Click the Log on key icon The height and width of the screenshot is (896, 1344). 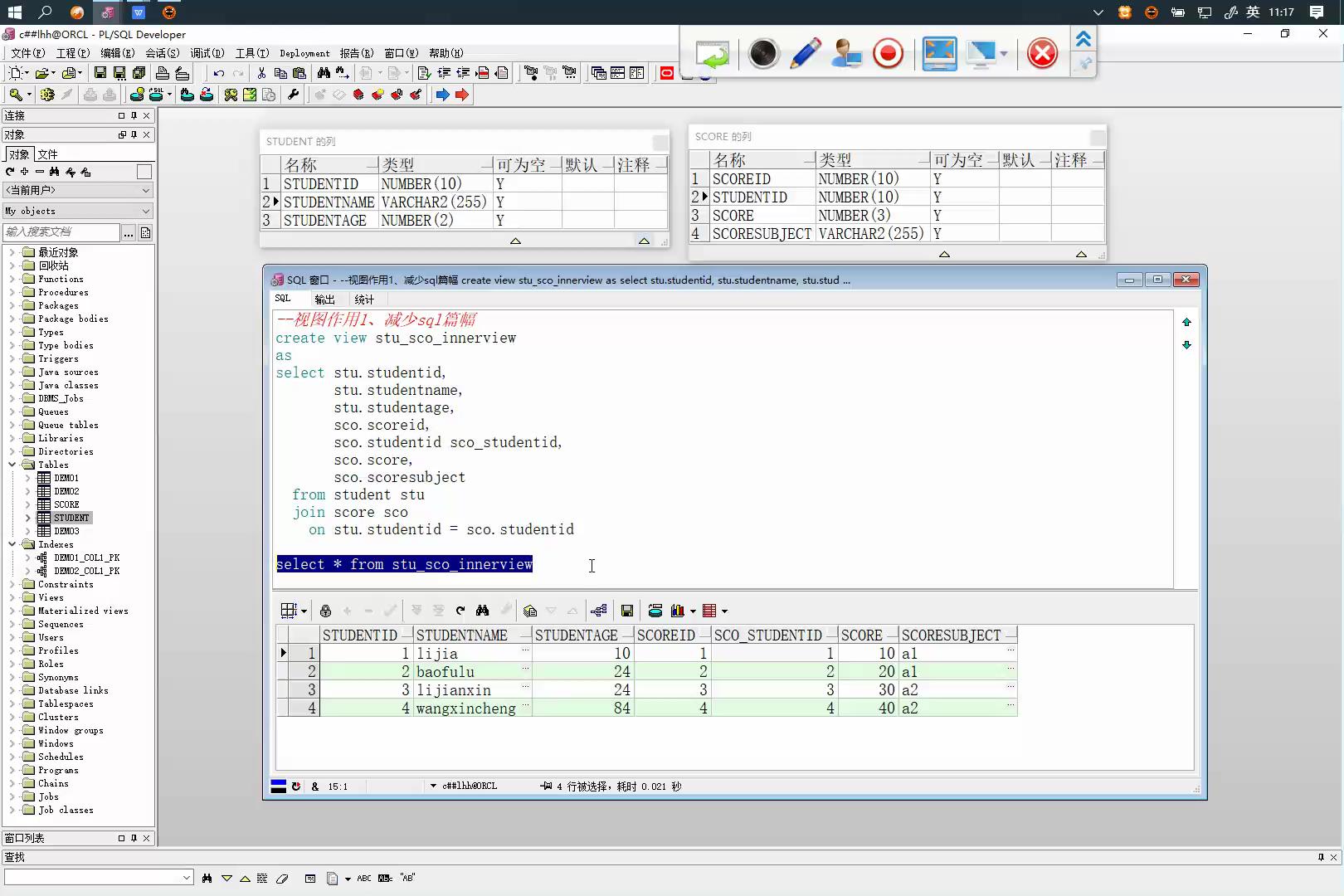15,95
